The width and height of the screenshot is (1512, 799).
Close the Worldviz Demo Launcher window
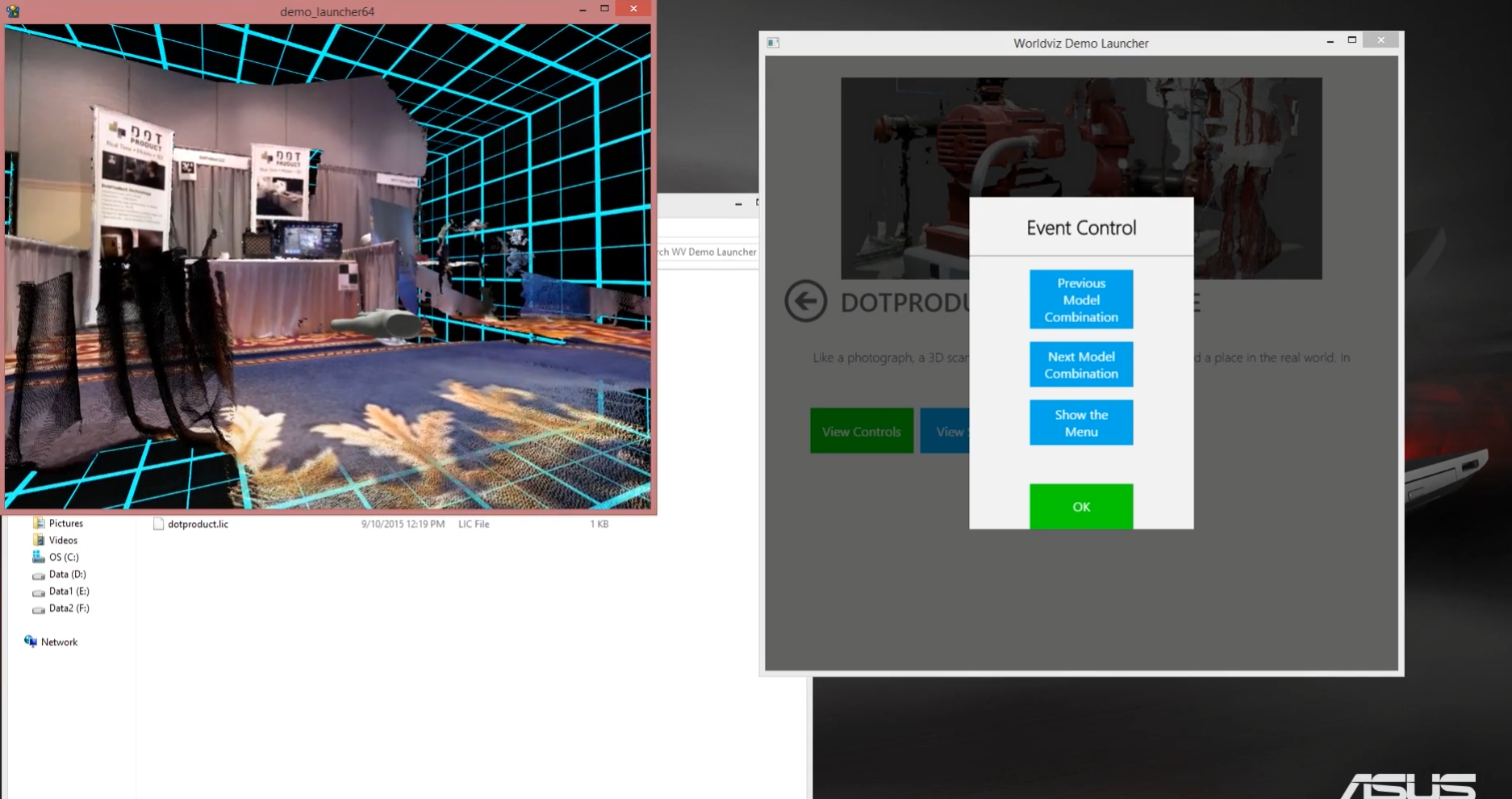[1380, 40]
